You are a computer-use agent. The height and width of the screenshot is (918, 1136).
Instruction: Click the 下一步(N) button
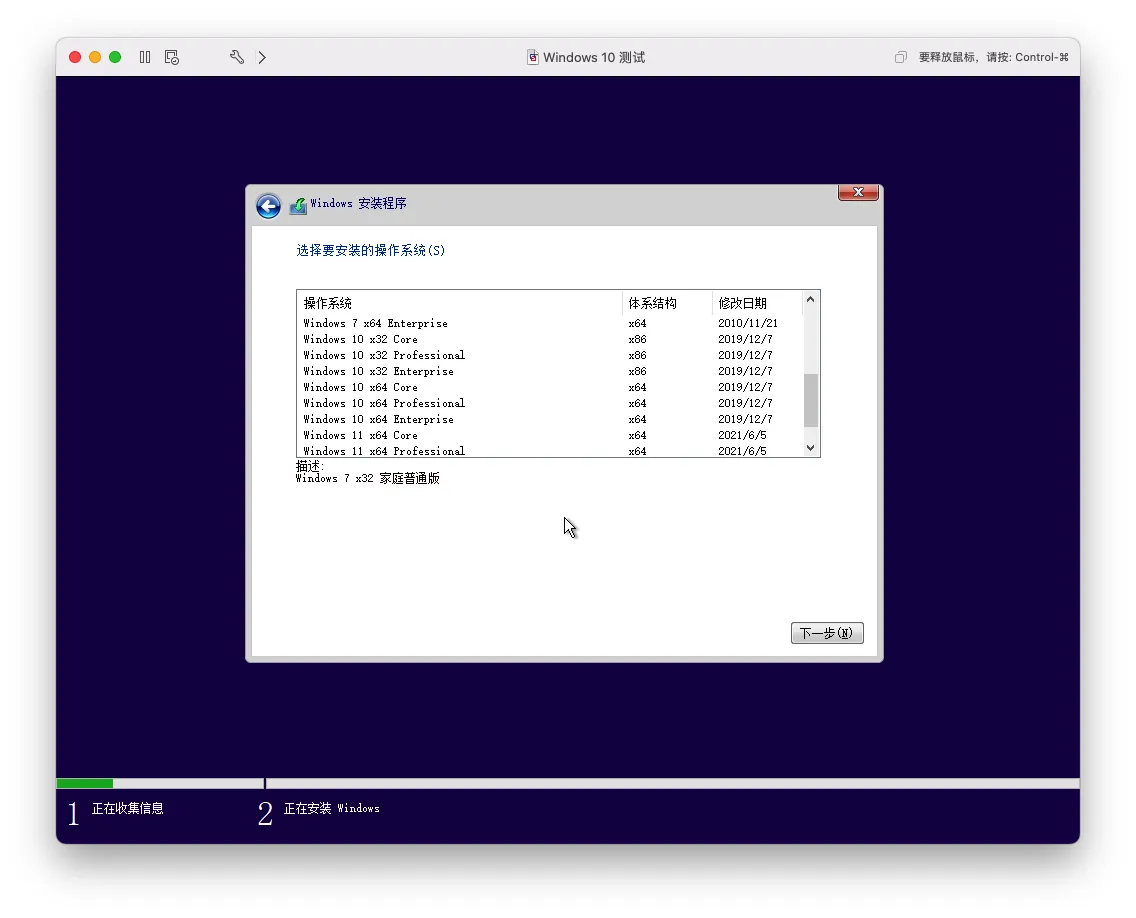(827, 633)
